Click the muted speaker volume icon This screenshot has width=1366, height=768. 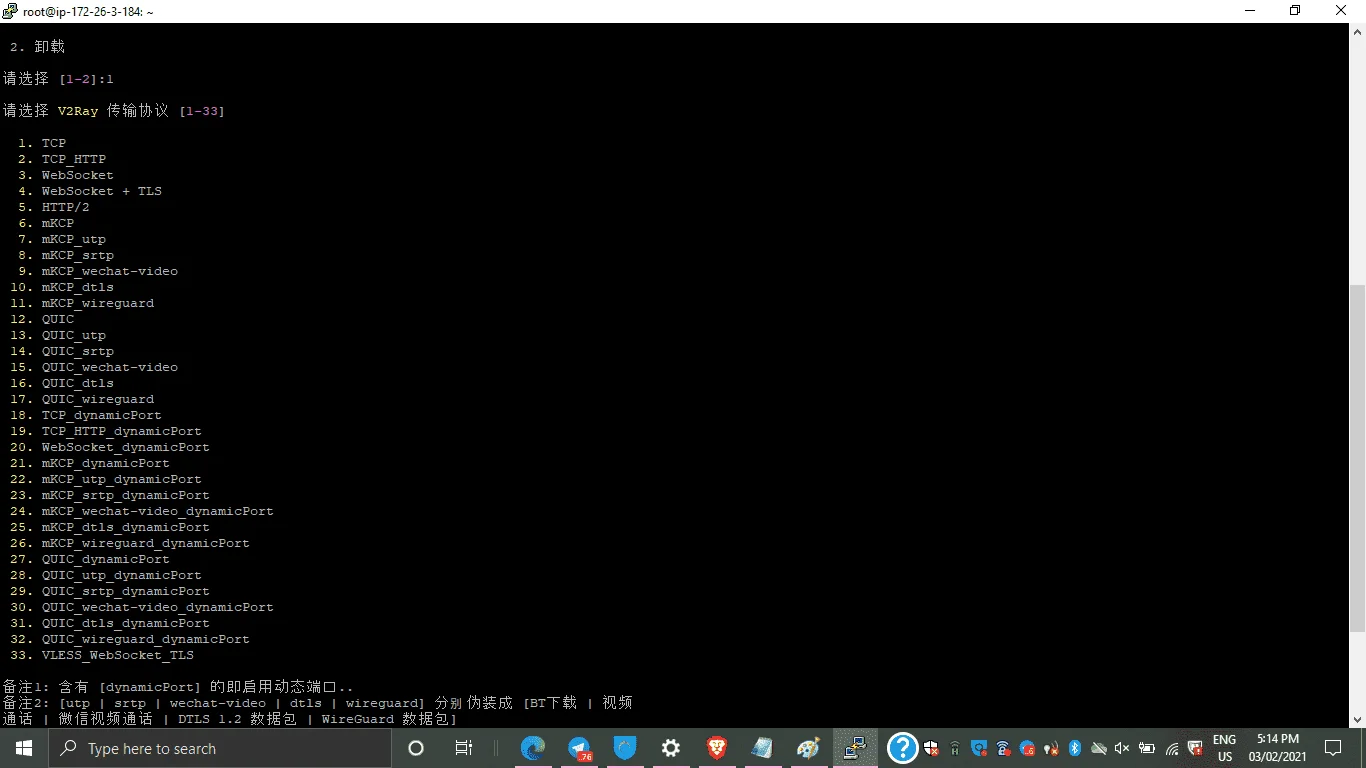(x=1122, y=748)
